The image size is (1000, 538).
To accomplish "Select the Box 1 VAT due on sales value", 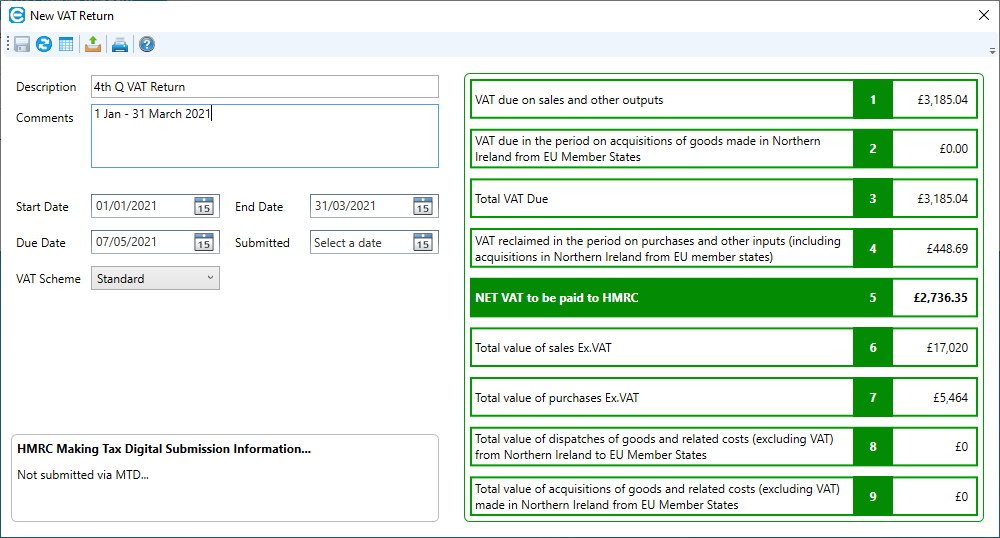I will [x=934, y=100].
